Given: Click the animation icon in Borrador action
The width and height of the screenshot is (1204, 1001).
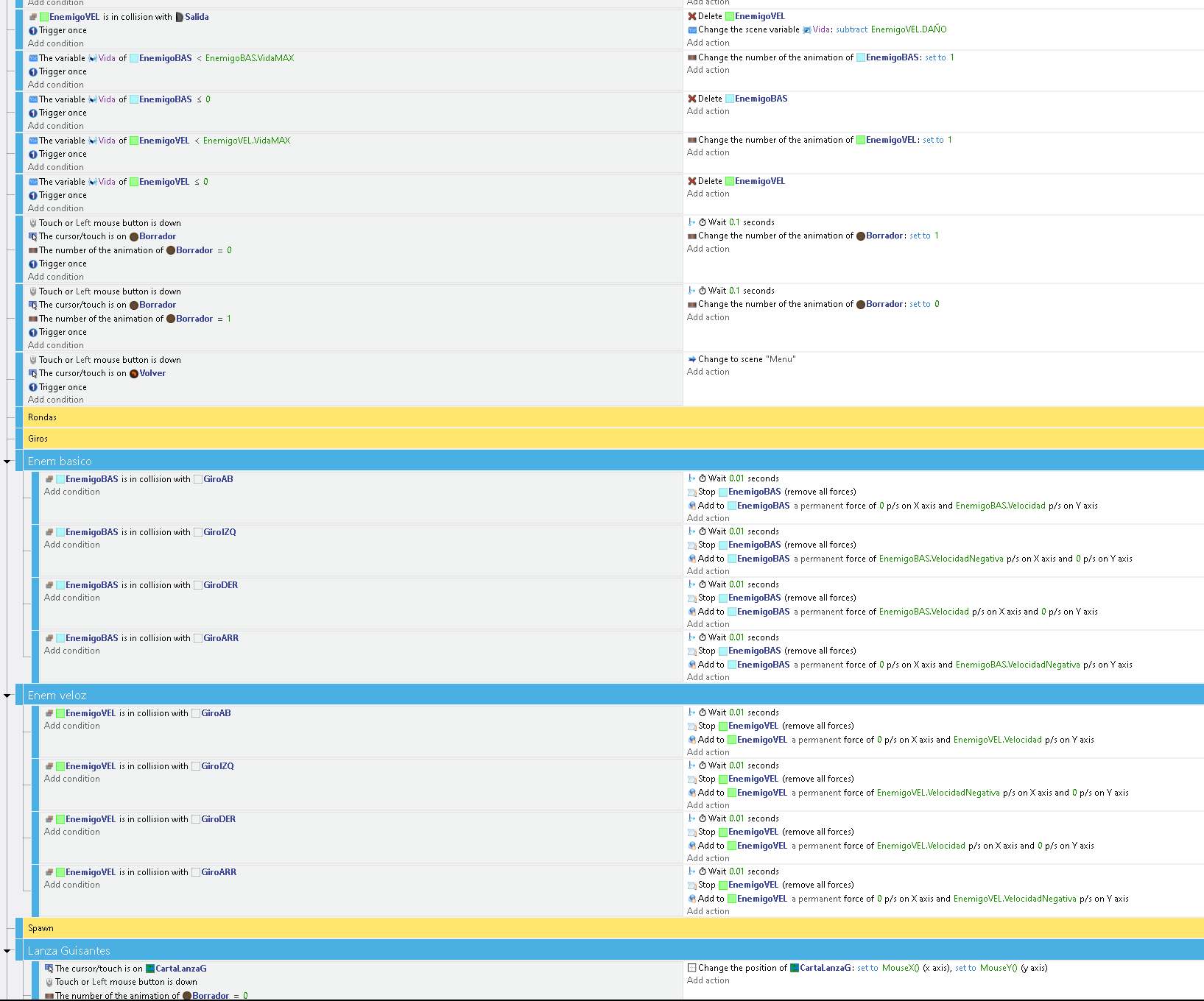Looking at the screenshot, I should (691, 236).
